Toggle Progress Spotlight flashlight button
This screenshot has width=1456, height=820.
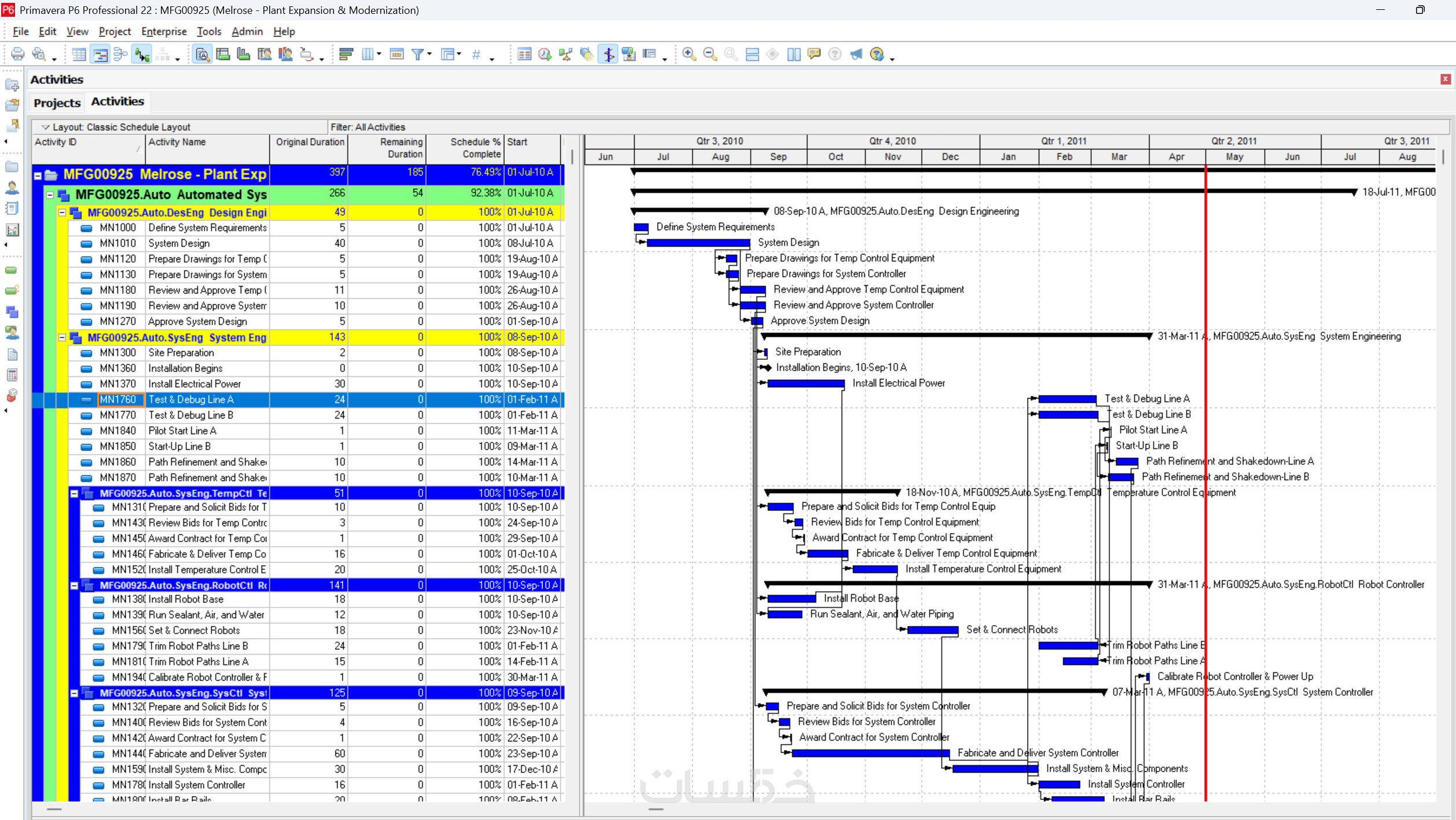coord(586,54)
